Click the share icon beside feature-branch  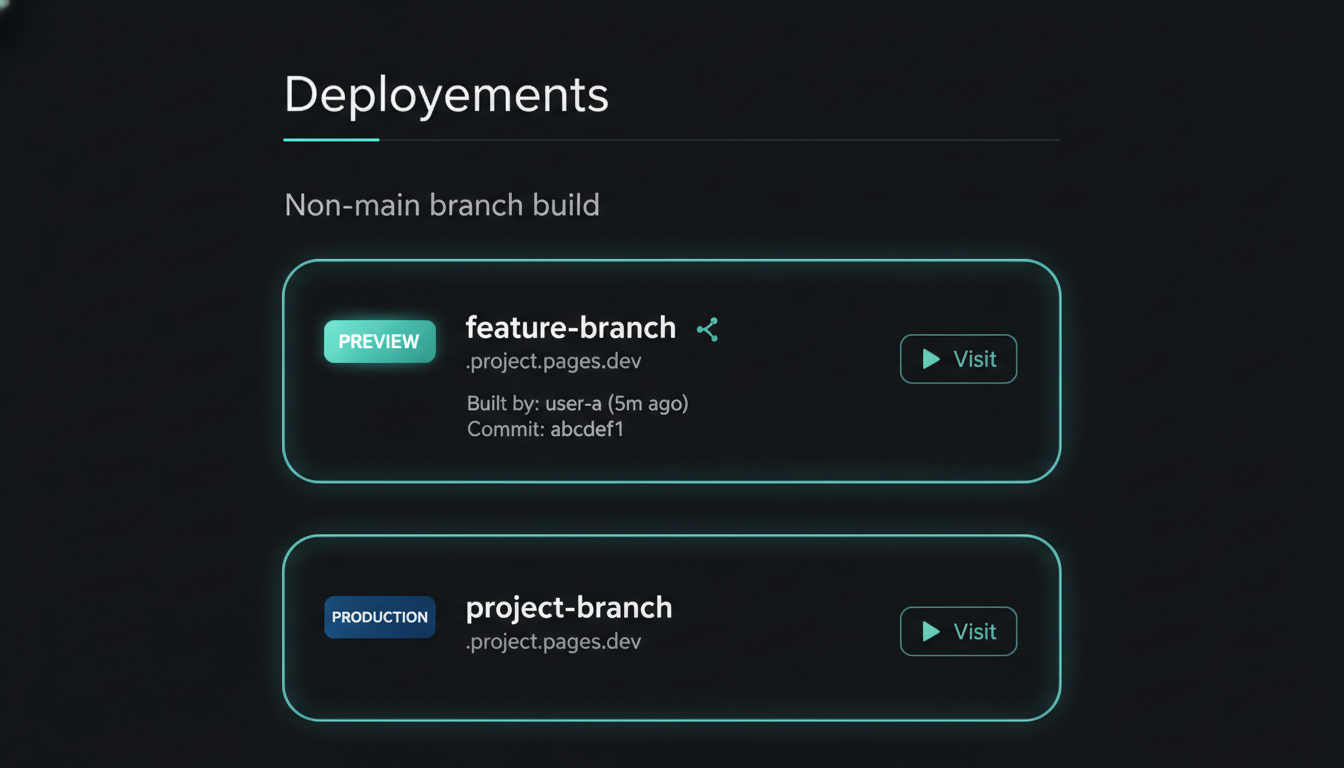pyautogui.click(x=707, y=329)
